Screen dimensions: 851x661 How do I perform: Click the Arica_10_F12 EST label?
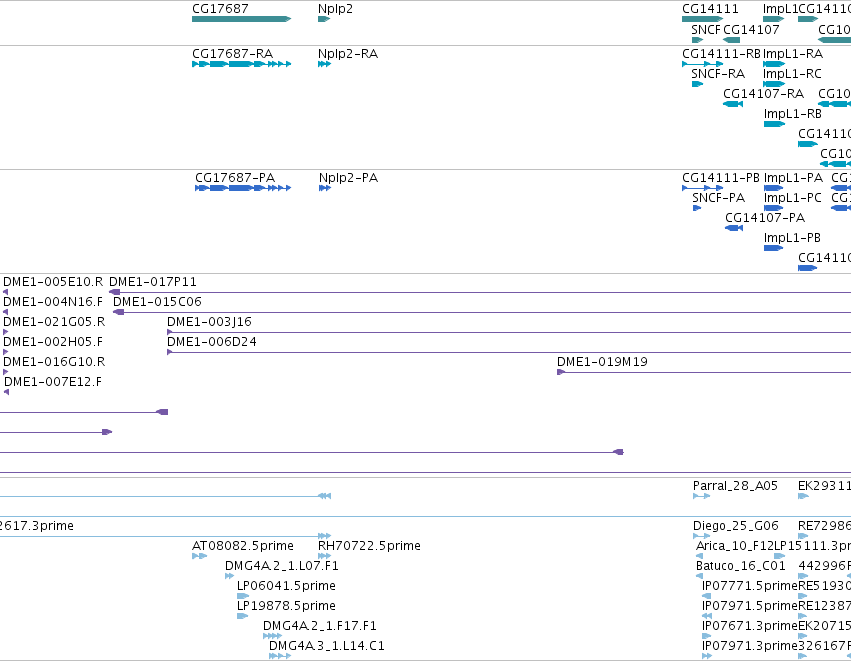735,546
